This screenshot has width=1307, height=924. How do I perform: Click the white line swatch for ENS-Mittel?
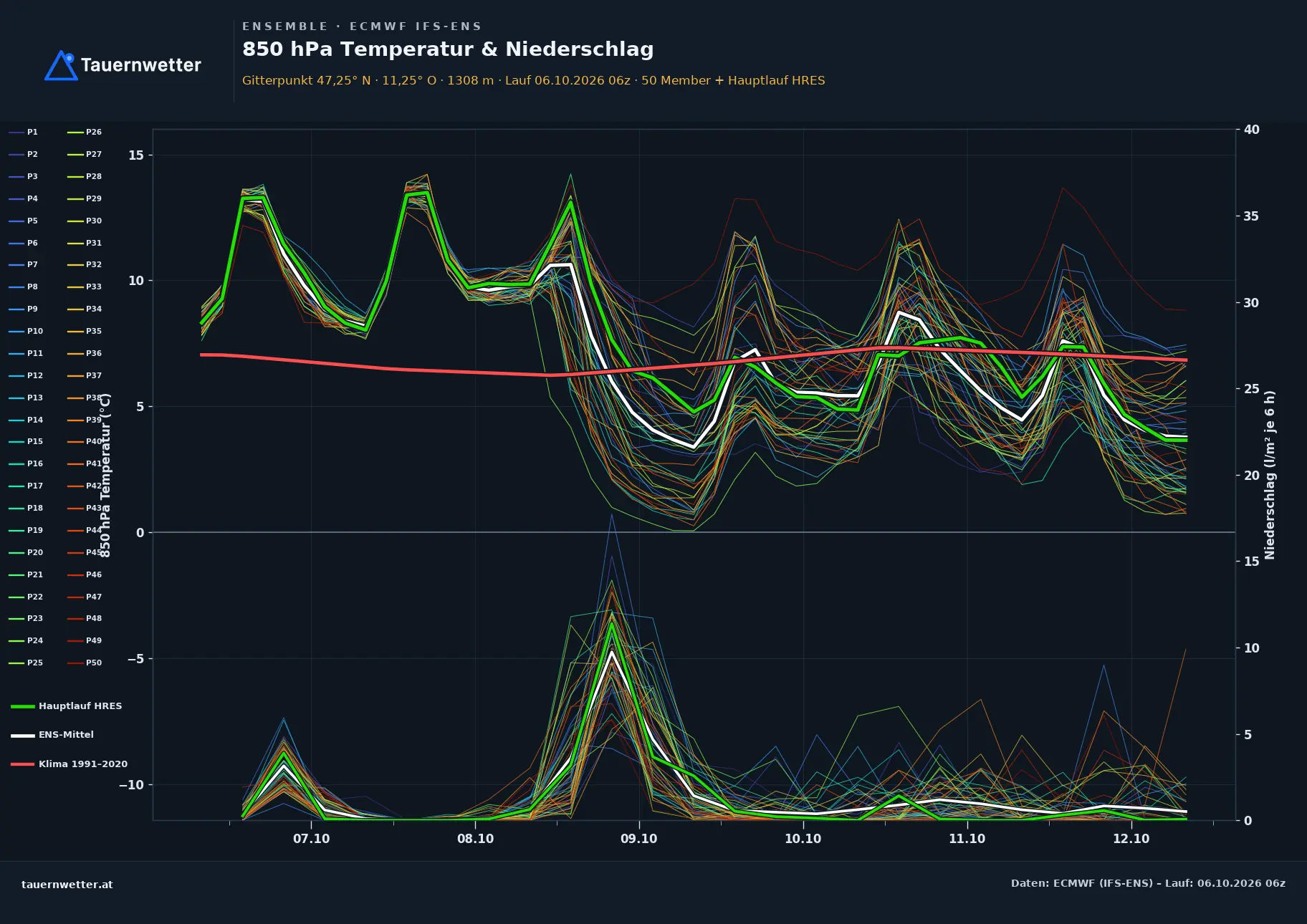pos(22,736)
